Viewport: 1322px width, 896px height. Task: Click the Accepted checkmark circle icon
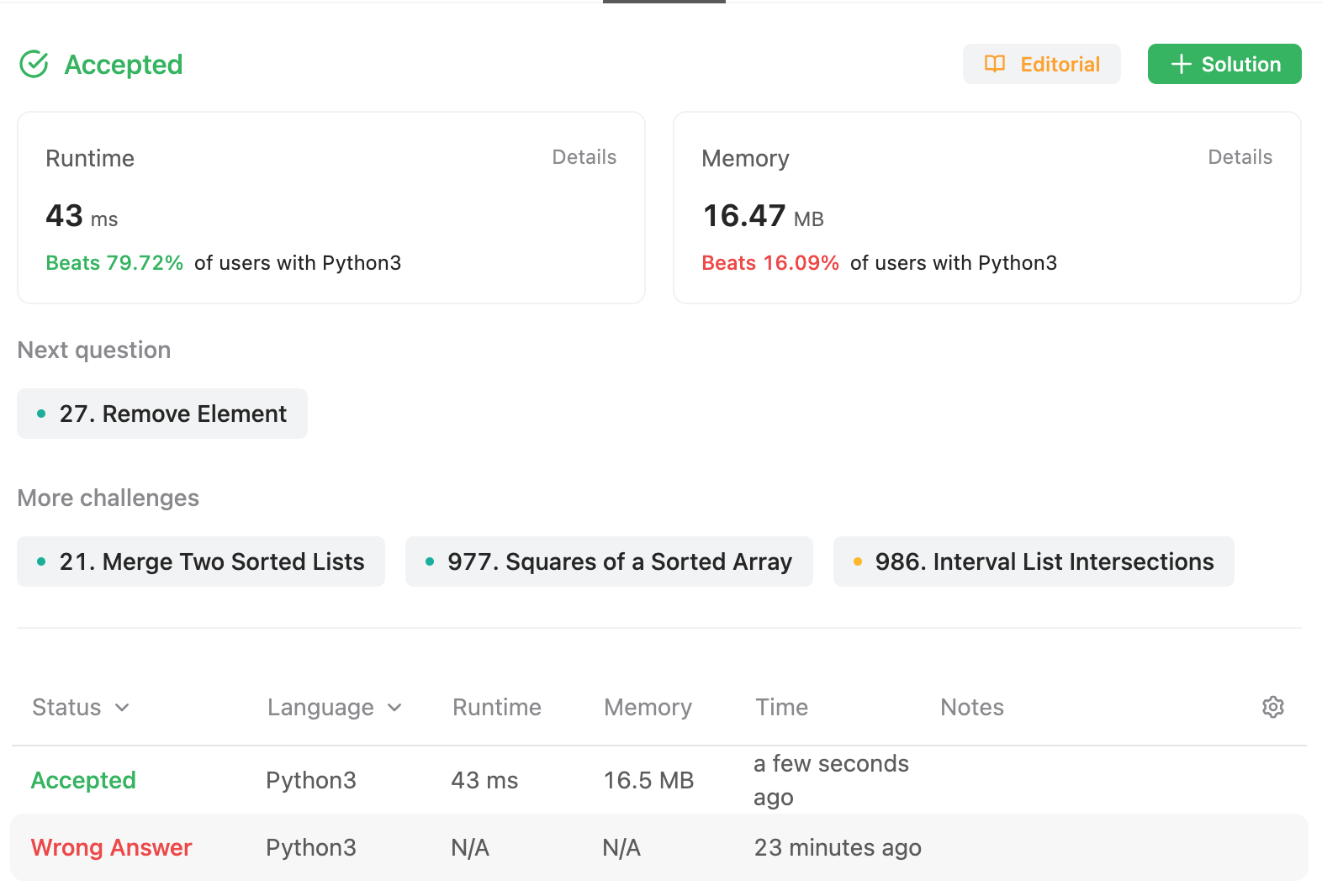tap(34, 64)
